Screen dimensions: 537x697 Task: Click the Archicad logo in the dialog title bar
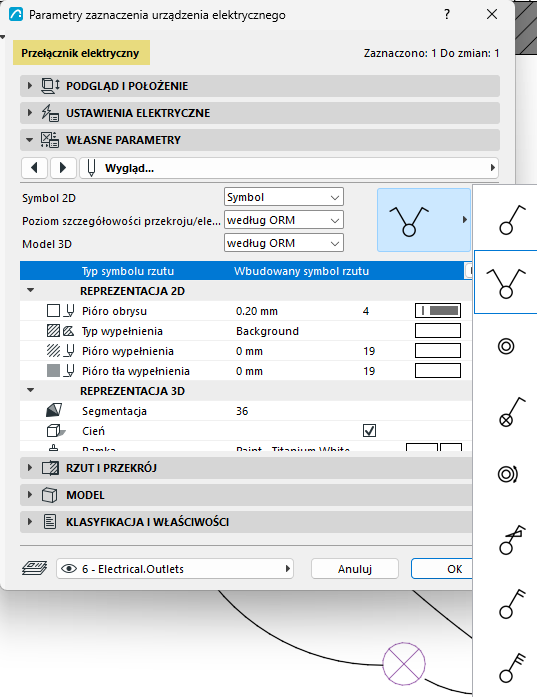pyautogui.click(x=16, y=15)
